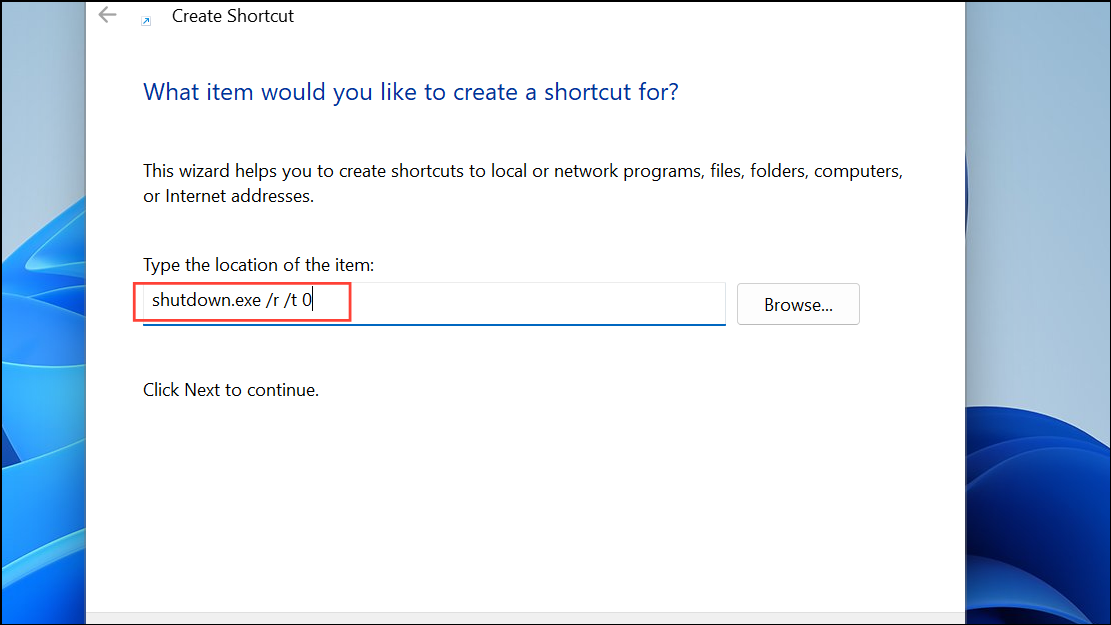Click the 'Type the location of the item' label

258,264
